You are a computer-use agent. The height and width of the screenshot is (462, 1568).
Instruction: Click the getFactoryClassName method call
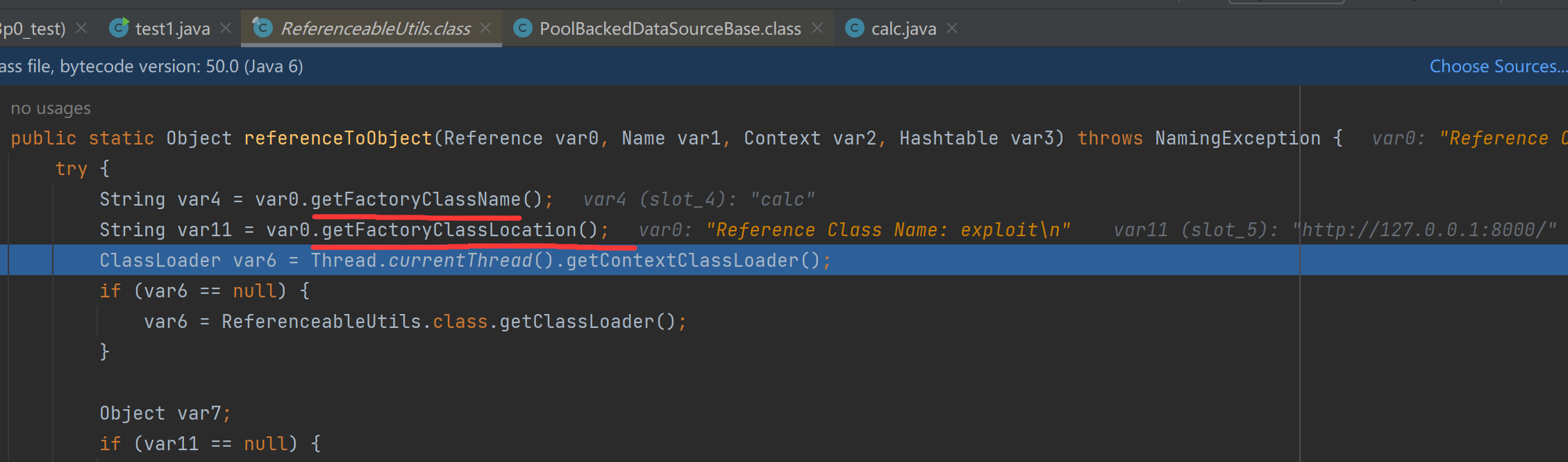pyautogui.click(x=415, y=199)
